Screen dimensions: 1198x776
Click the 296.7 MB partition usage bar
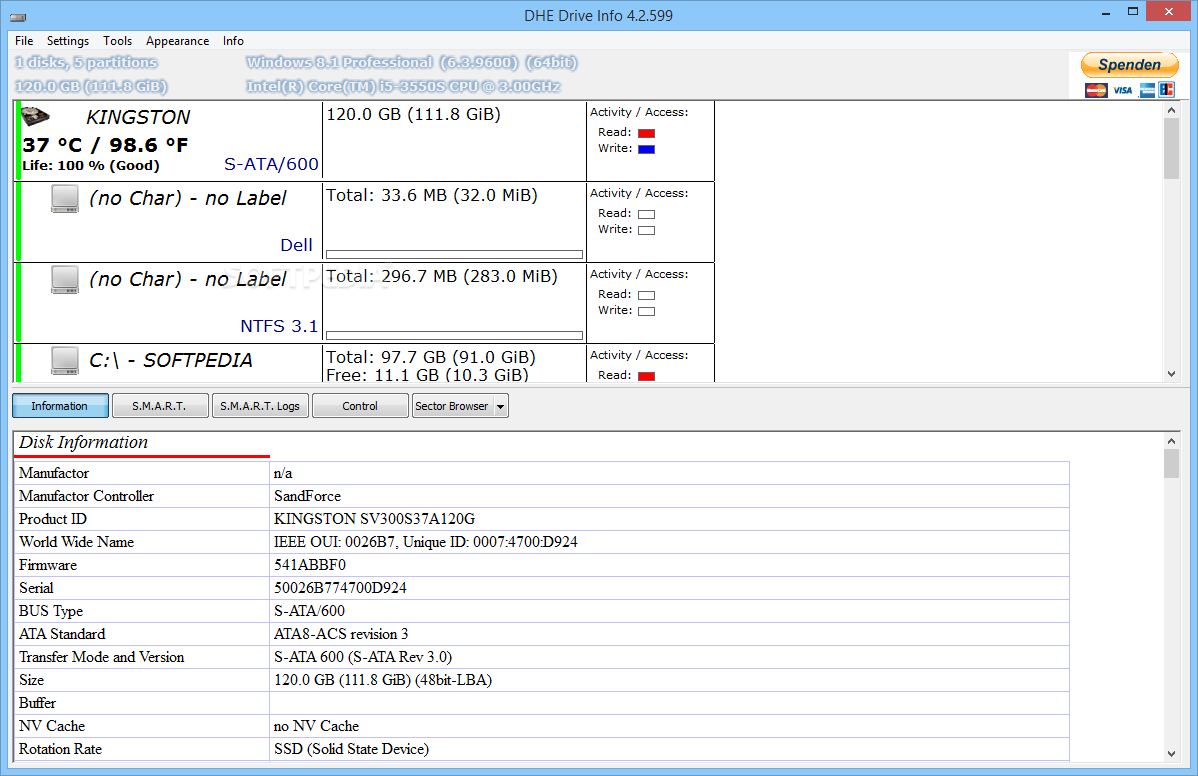pyautogui.click(x=455, y=335)
